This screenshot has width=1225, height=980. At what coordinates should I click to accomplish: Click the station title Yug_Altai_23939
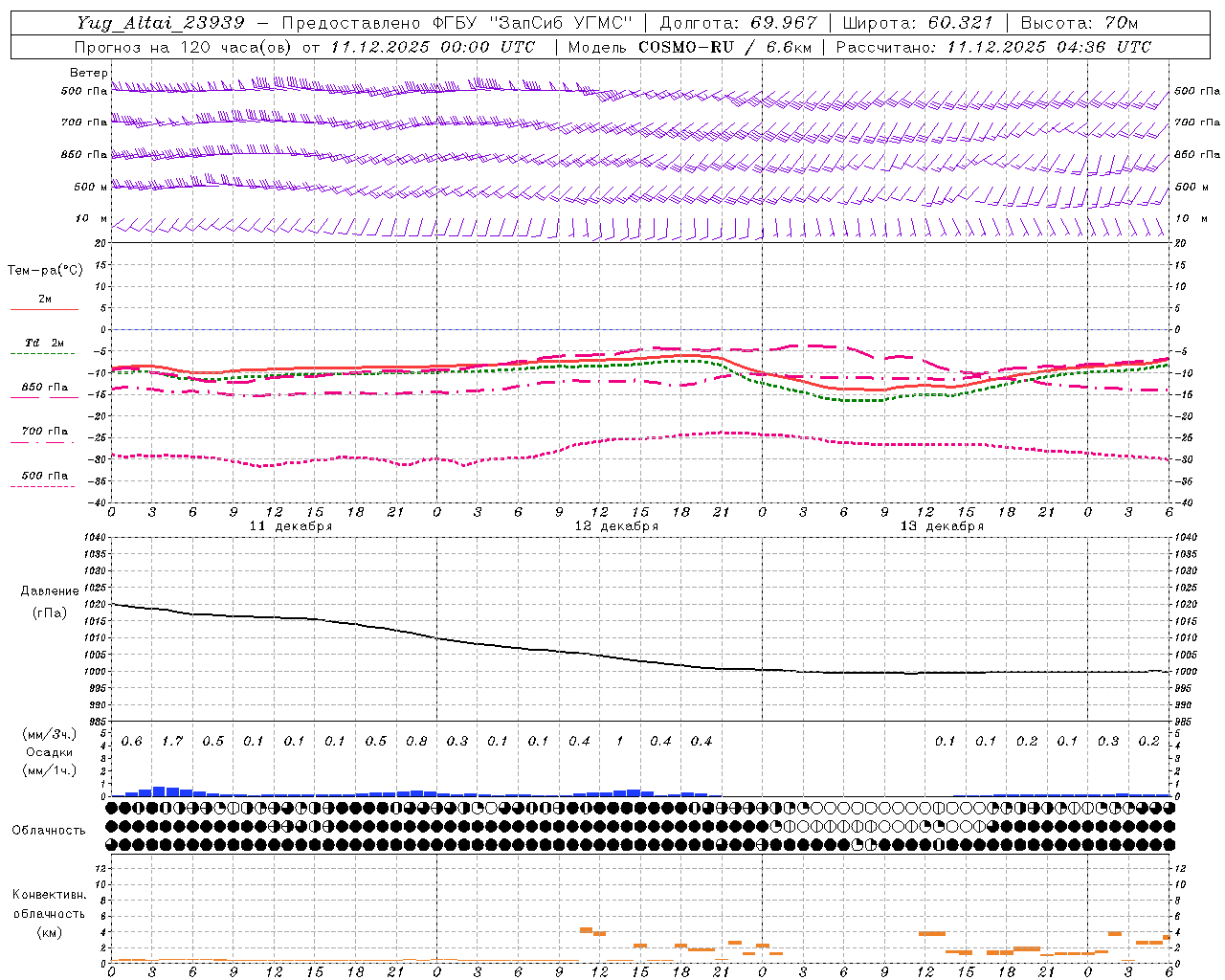tap(161, 23)
